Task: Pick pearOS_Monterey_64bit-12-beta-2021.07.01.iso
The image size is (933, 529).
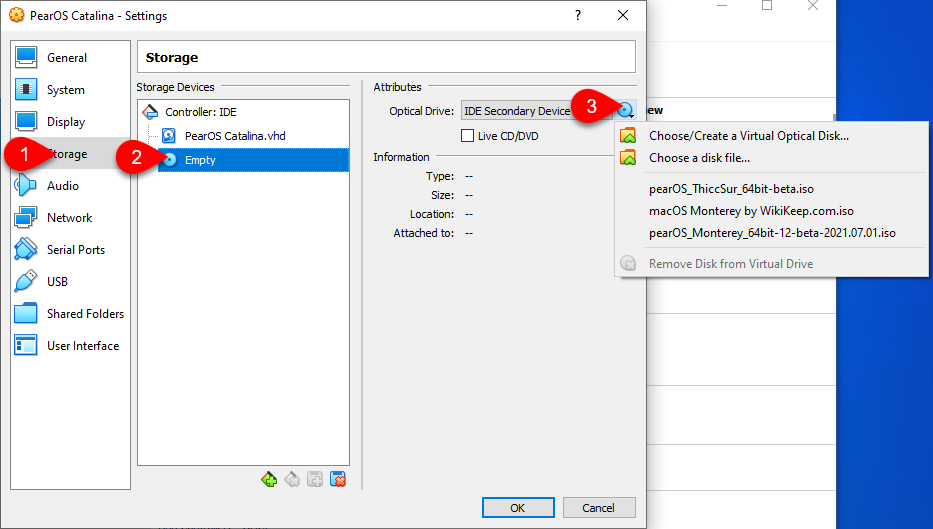Action: pos(771,233)
